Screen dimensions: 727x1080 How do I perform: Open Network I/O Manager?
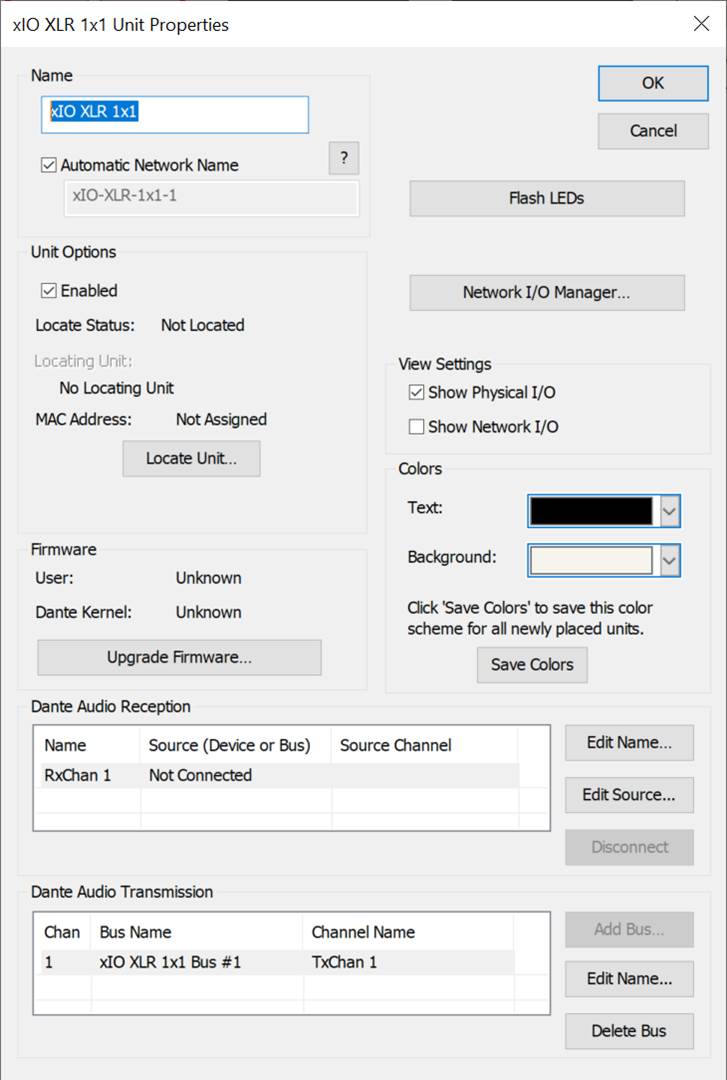point(547,293)
